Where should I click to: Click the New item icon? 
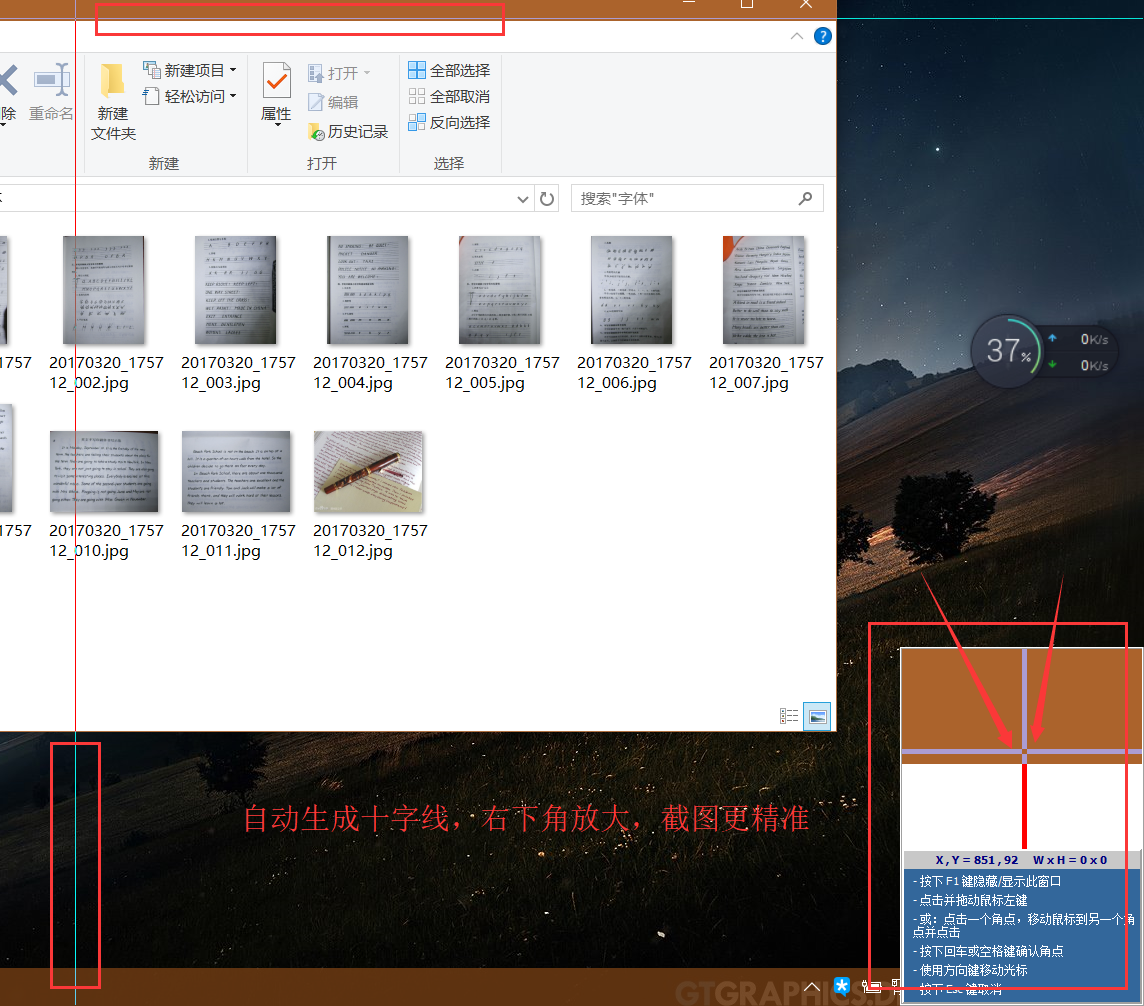152,70
